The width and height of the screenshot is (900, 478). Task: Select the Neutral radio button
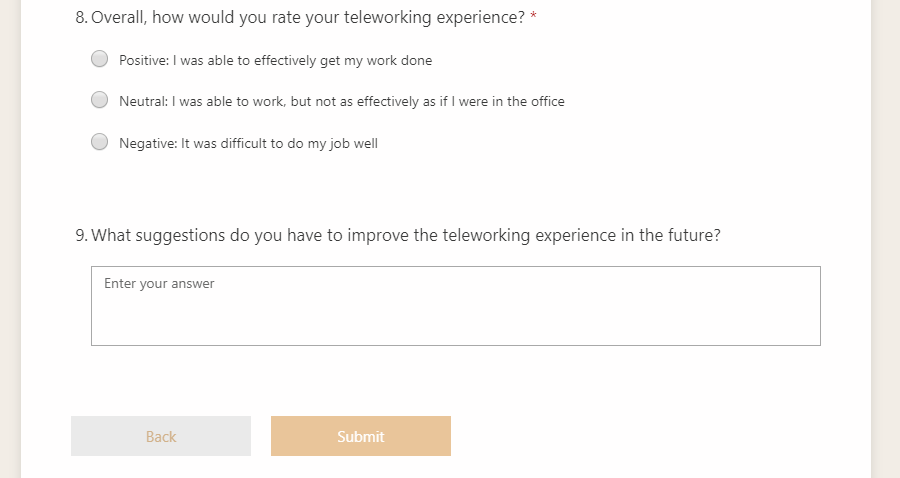[100, 100]
